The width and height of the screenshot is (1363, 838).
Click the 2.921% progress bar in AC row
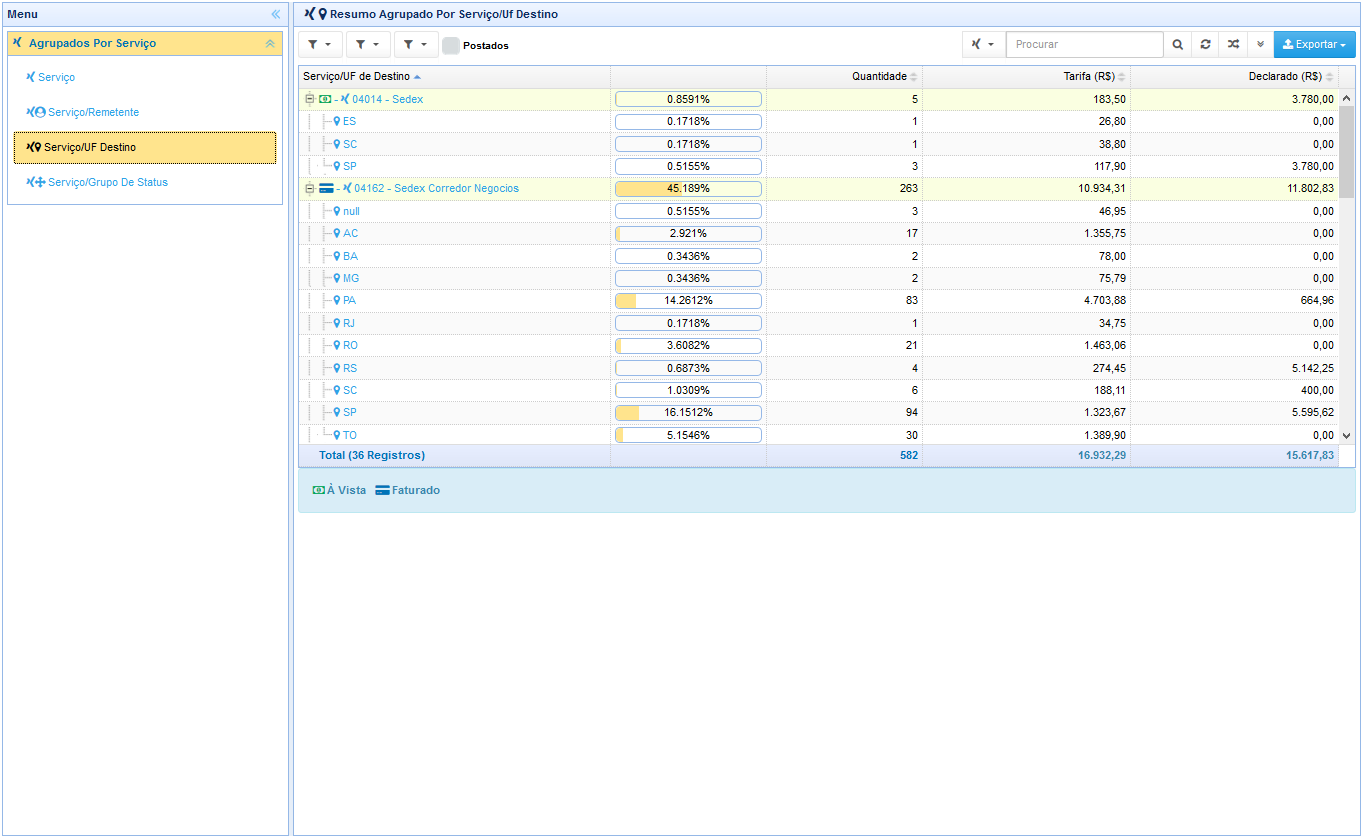(688, 233)
